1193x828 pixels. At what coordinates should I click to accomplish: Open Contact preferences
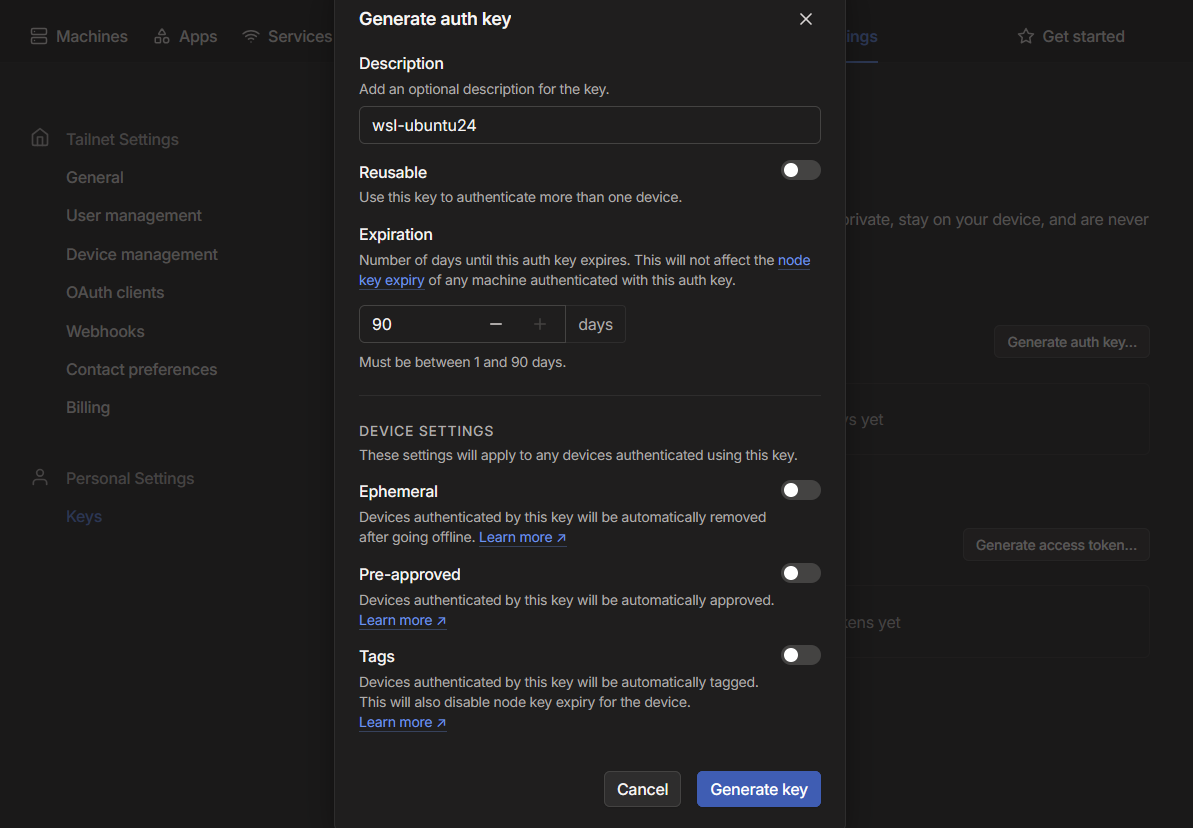coord(142,369)
